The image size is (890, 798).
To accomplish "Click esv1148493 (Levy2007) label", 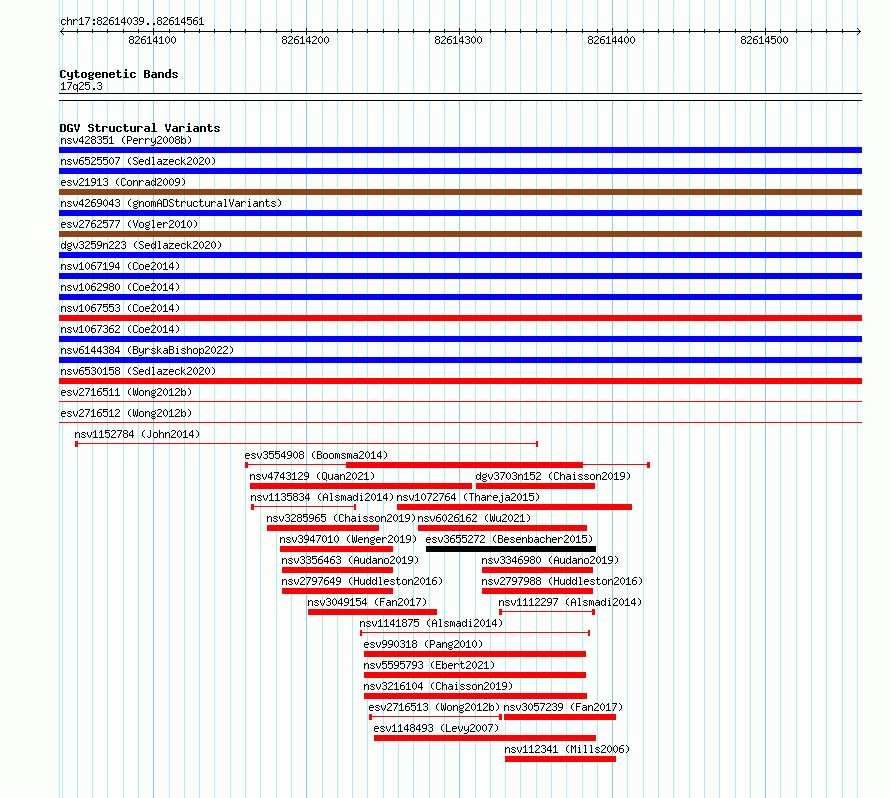I will 436,728.
